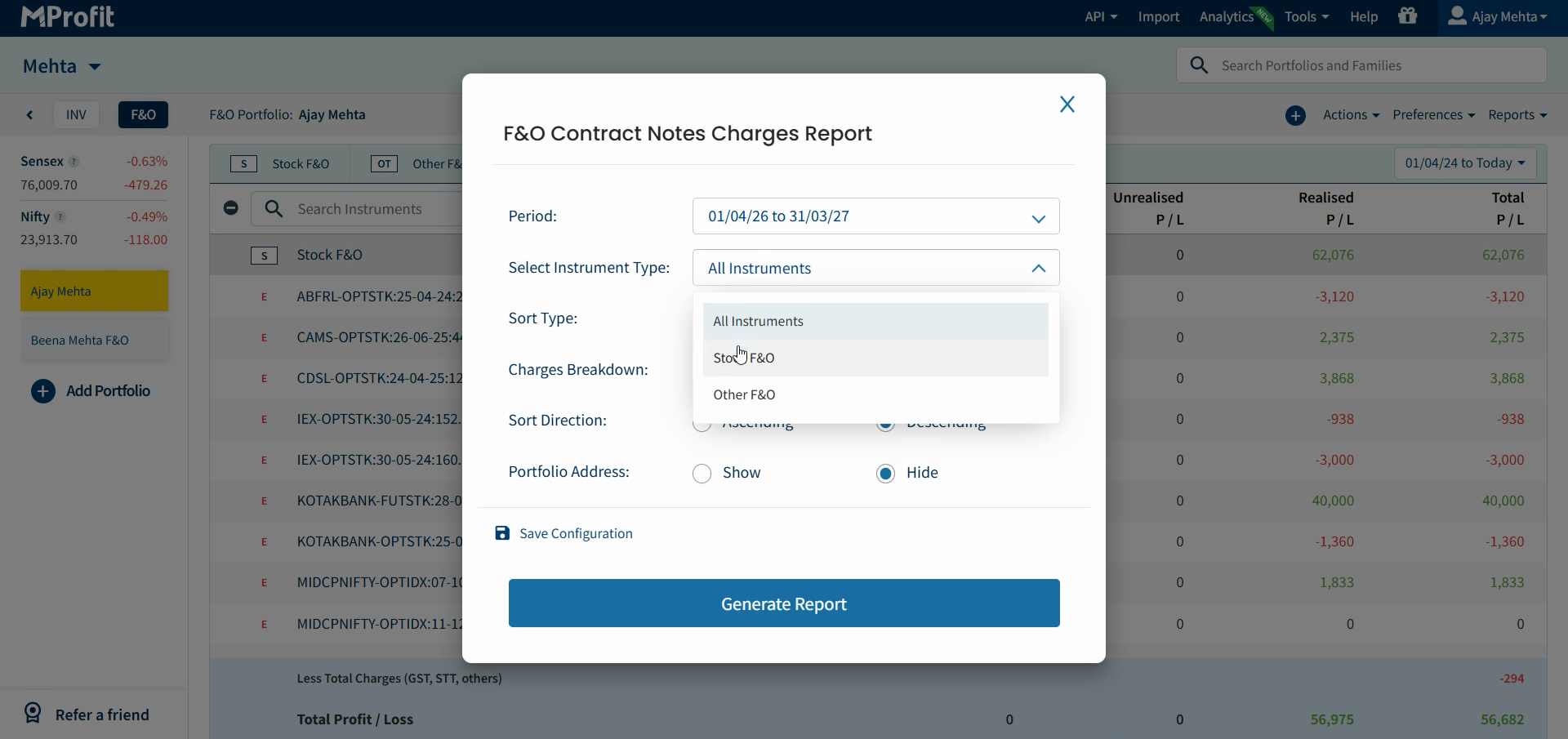Click the Sensex help question mark icon

click(73, 162)
